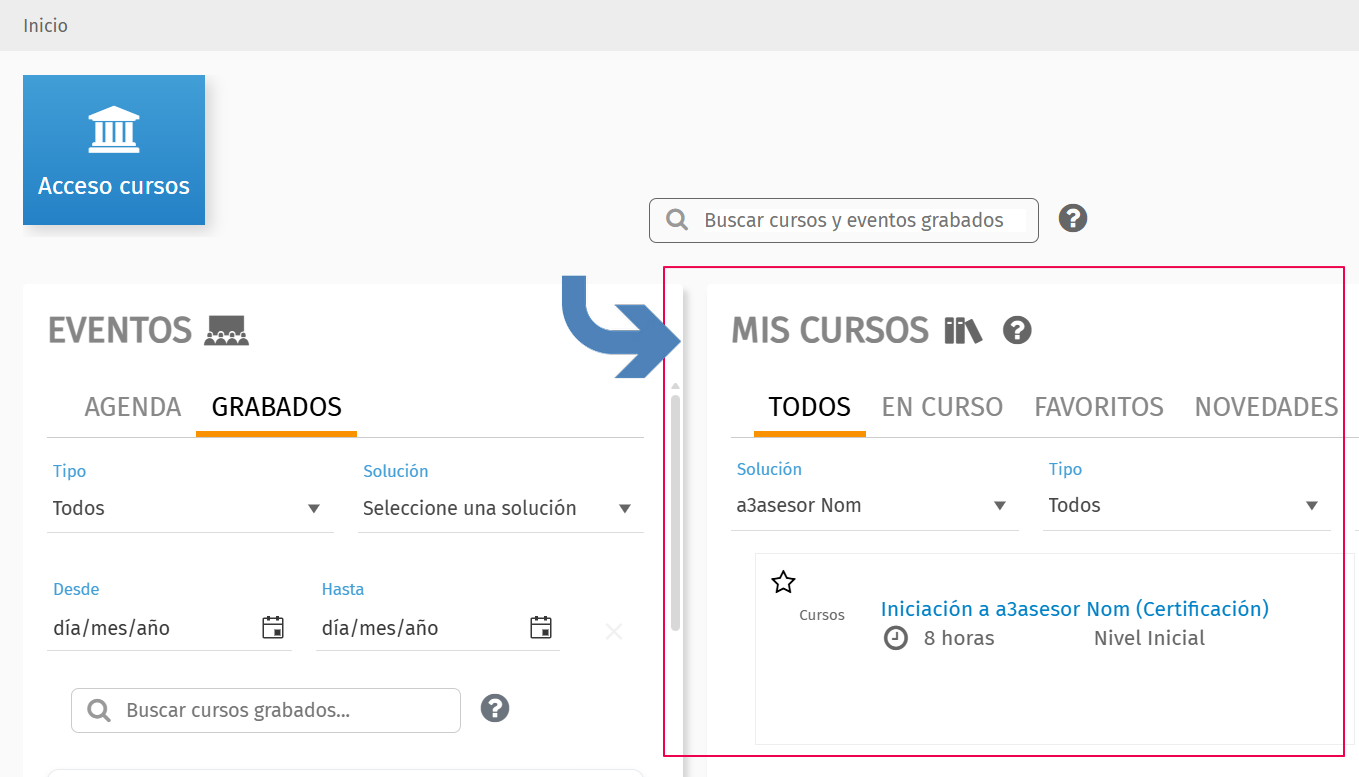Image resolution: width=1359 pixels, height=777 pixels.
Task: Click the Cursos label under the star
Action: click(822, 615)
